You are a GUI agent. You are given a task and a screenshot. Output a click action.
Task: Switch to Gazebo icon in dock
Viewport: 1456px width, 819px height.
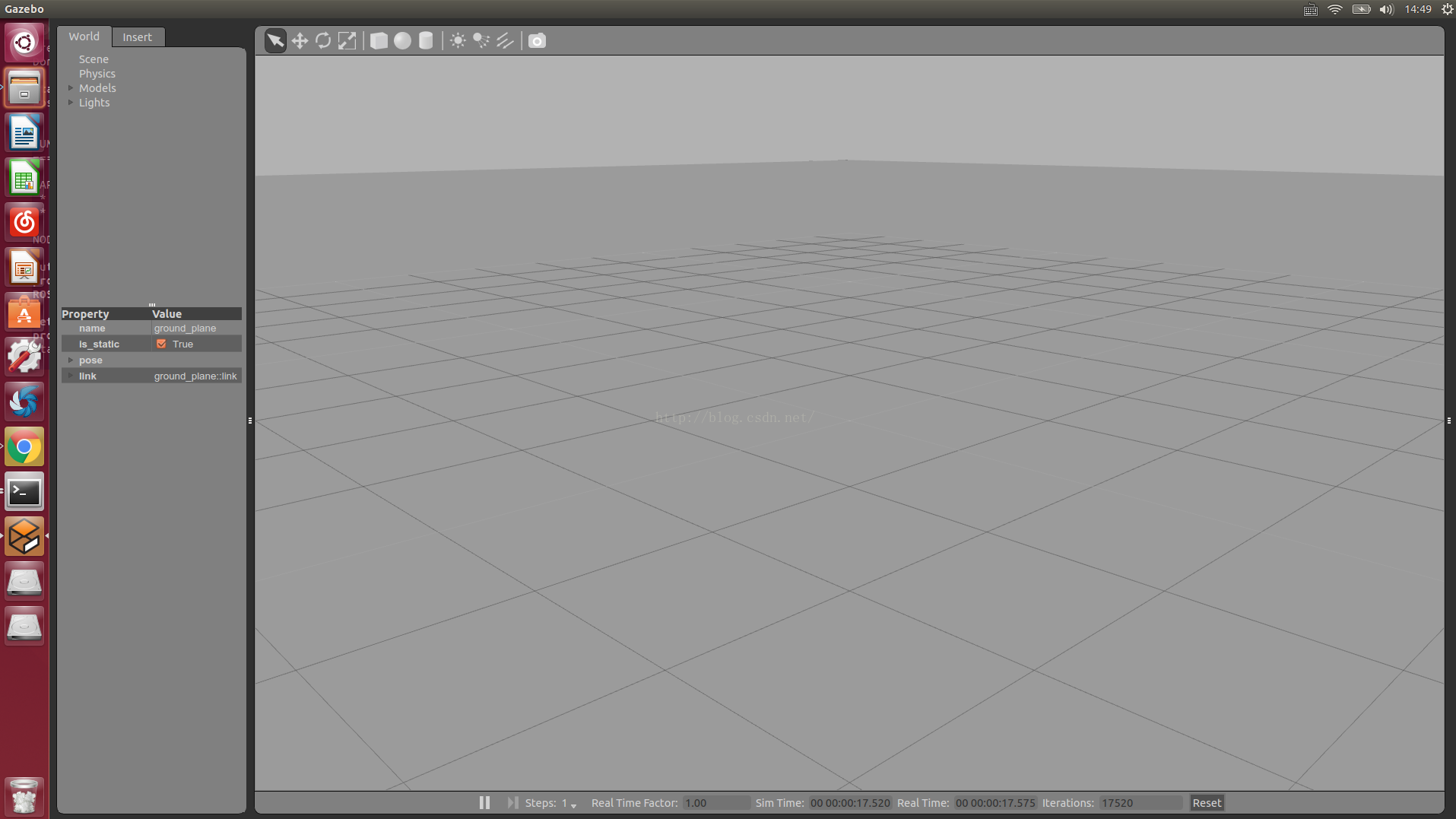pos(24,537)
